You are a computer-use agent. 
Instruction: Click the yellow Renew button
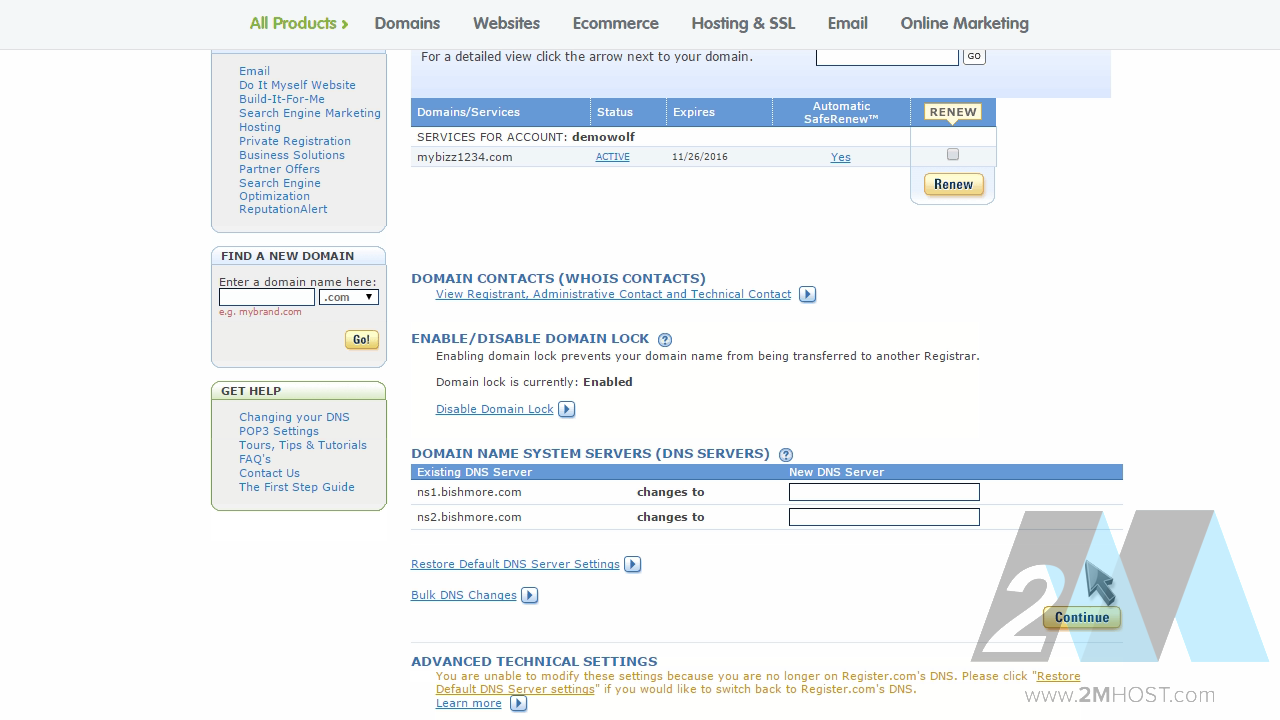(954, 184)
